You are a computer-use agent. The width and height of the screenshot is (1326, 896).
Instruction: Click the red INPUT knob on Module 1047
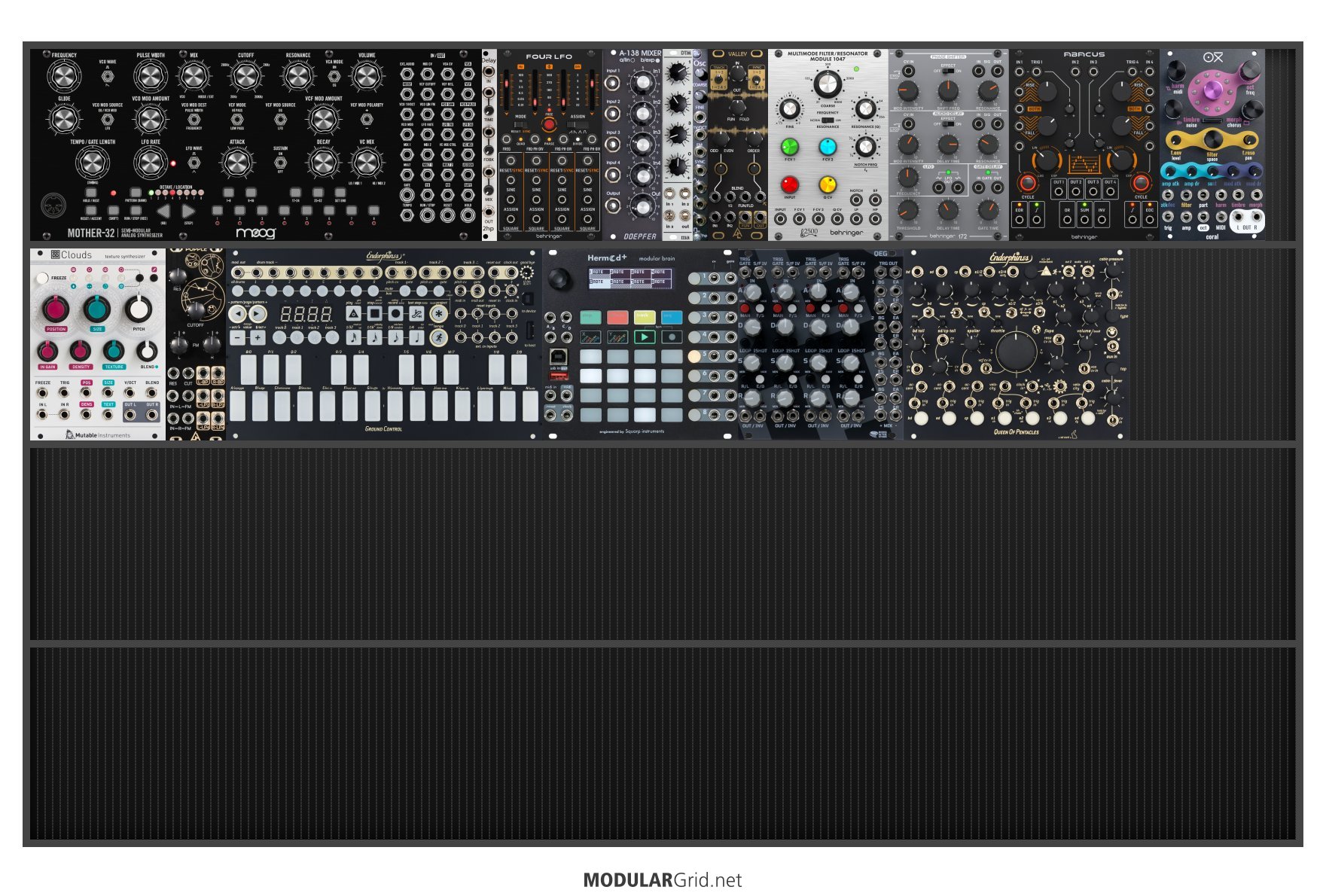pos(789,184)
